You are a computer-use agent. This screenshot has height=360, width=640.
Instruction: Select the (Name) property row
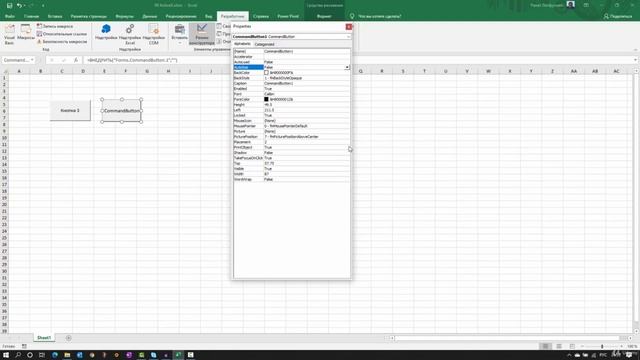pos(291,51)
